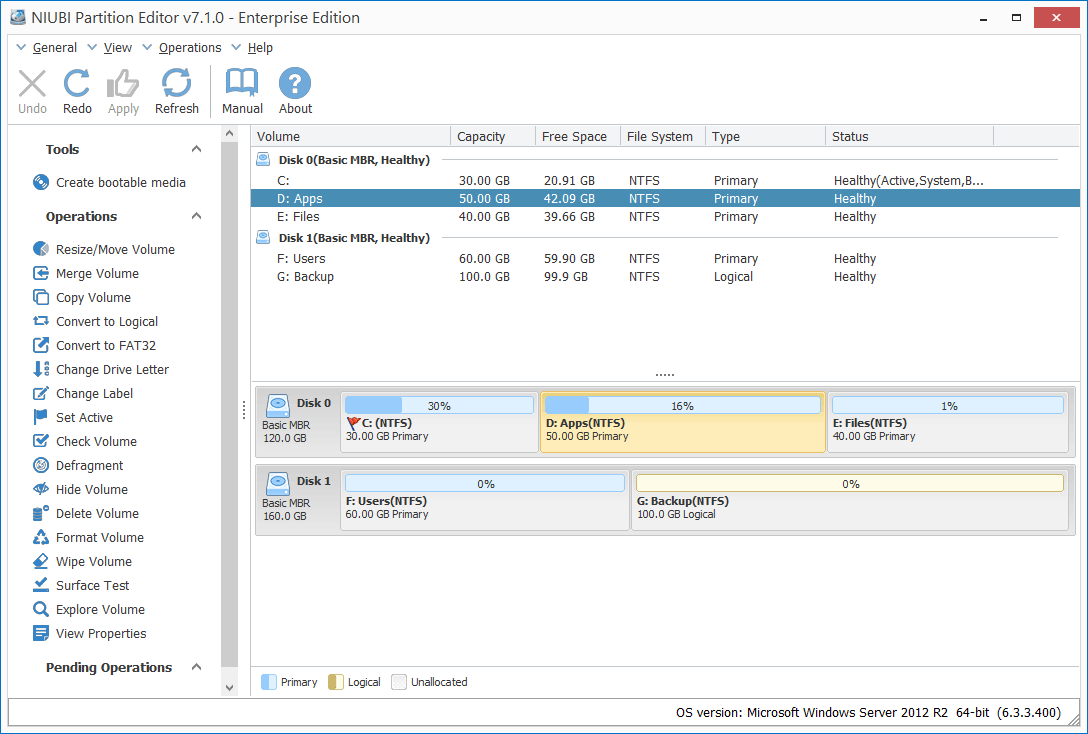Select the Hide Volume icon
Viewport: 1088px width, 734px height.
(x=41, y=489)
